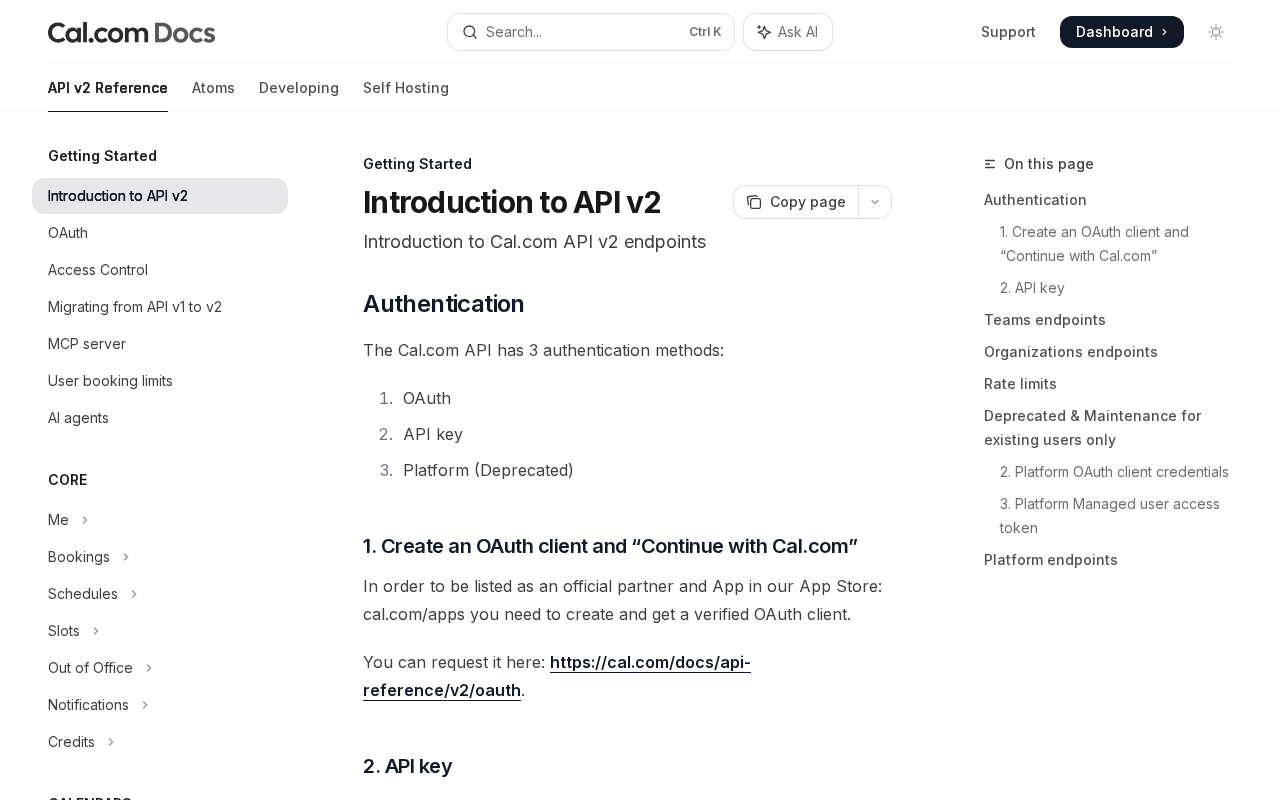Follow the api-reference/v2/oauth link
Image resolution: width=1280 pixels, height=800 pixels.
coord(556,676)
